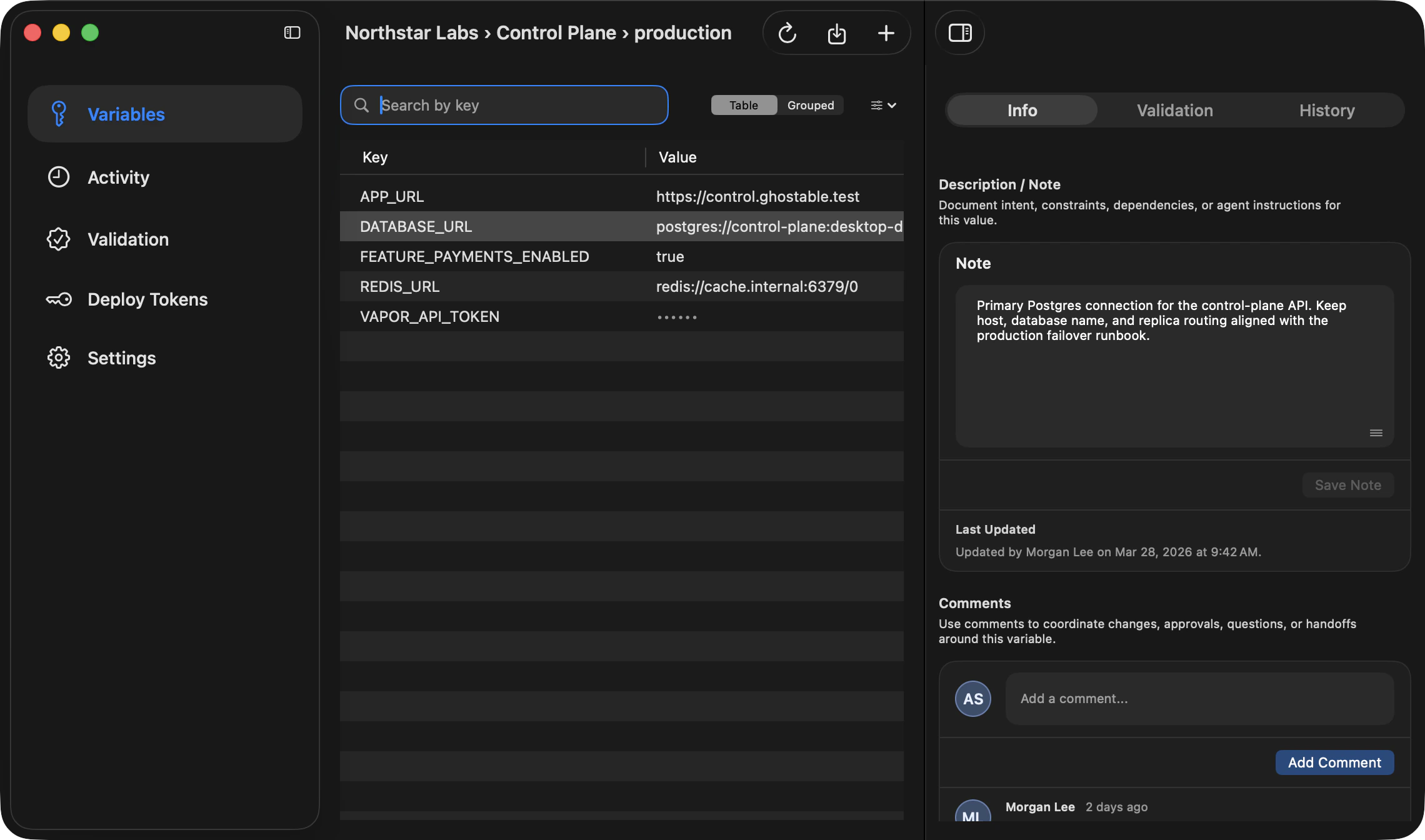
Task: Click the Save Note button
Action: pyautogui.click(x=1347, y=484)
